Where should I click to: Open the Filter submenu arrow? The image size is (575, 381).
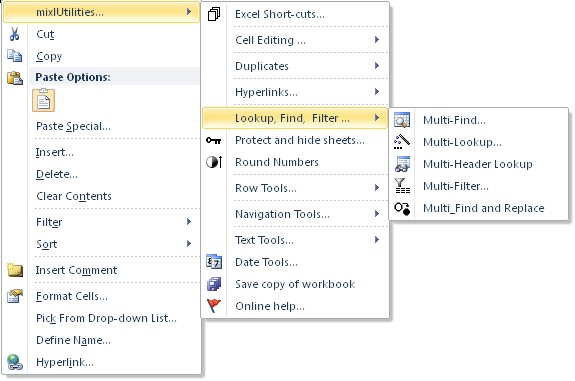click(x=189, y=221)
